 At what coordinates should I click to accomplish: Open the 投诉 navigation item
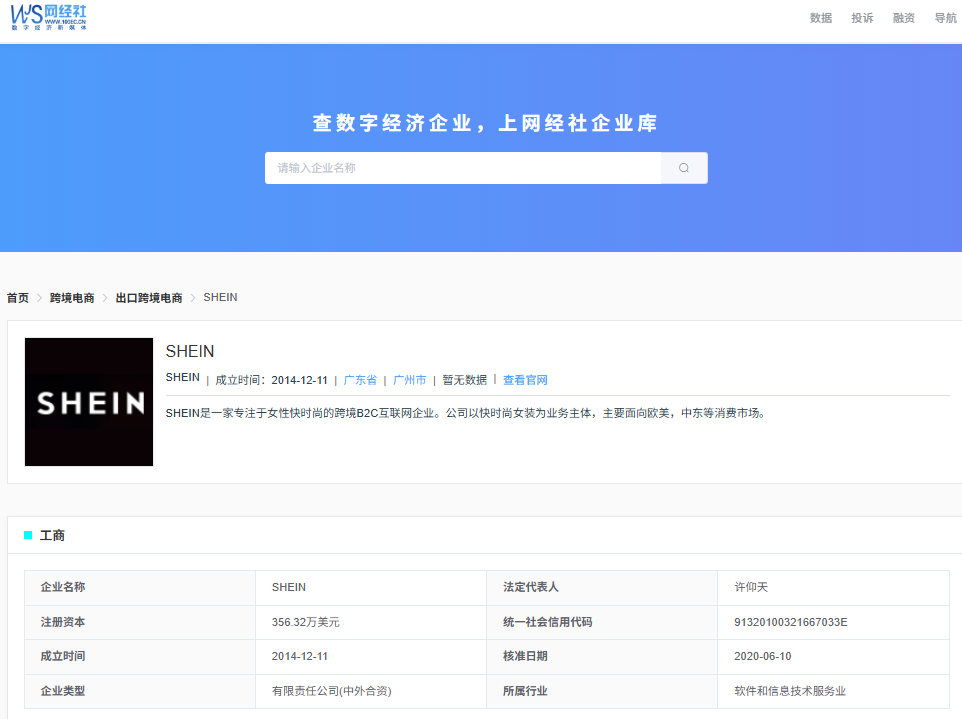tap(862, 18)
